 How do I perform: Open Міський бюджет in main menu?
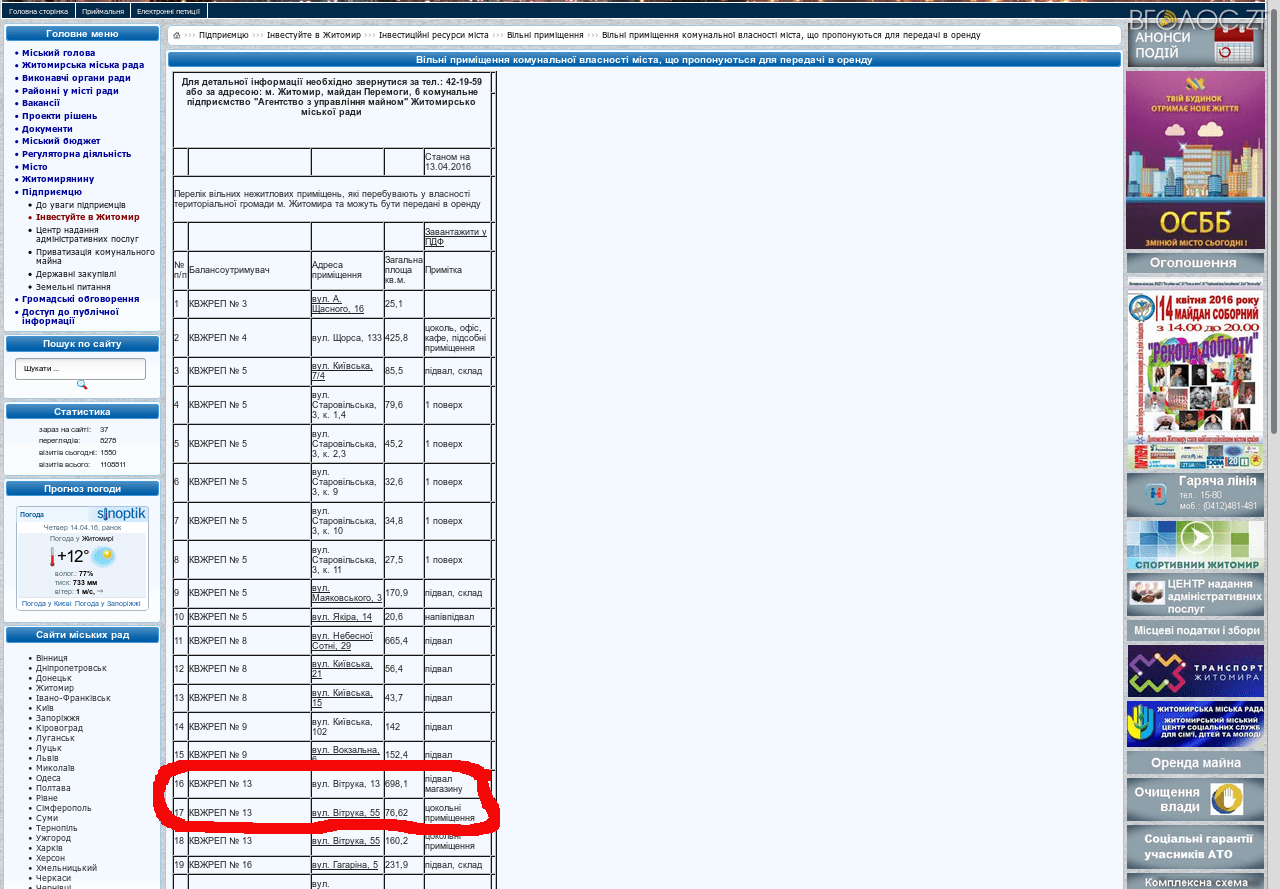tap(60, 141)
